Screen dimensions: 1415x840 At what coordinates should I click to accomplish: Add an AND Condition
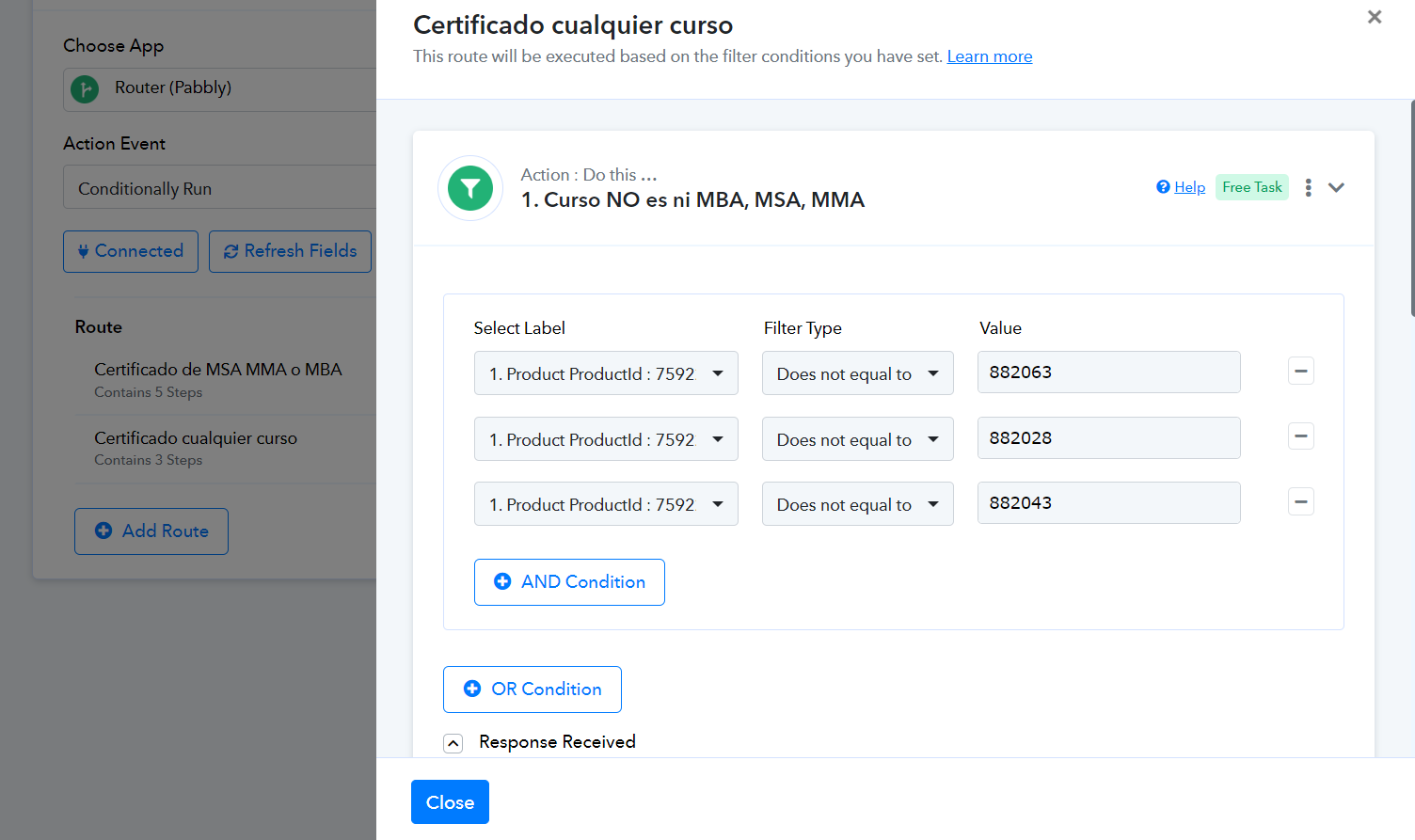click(x=569, y=582)
